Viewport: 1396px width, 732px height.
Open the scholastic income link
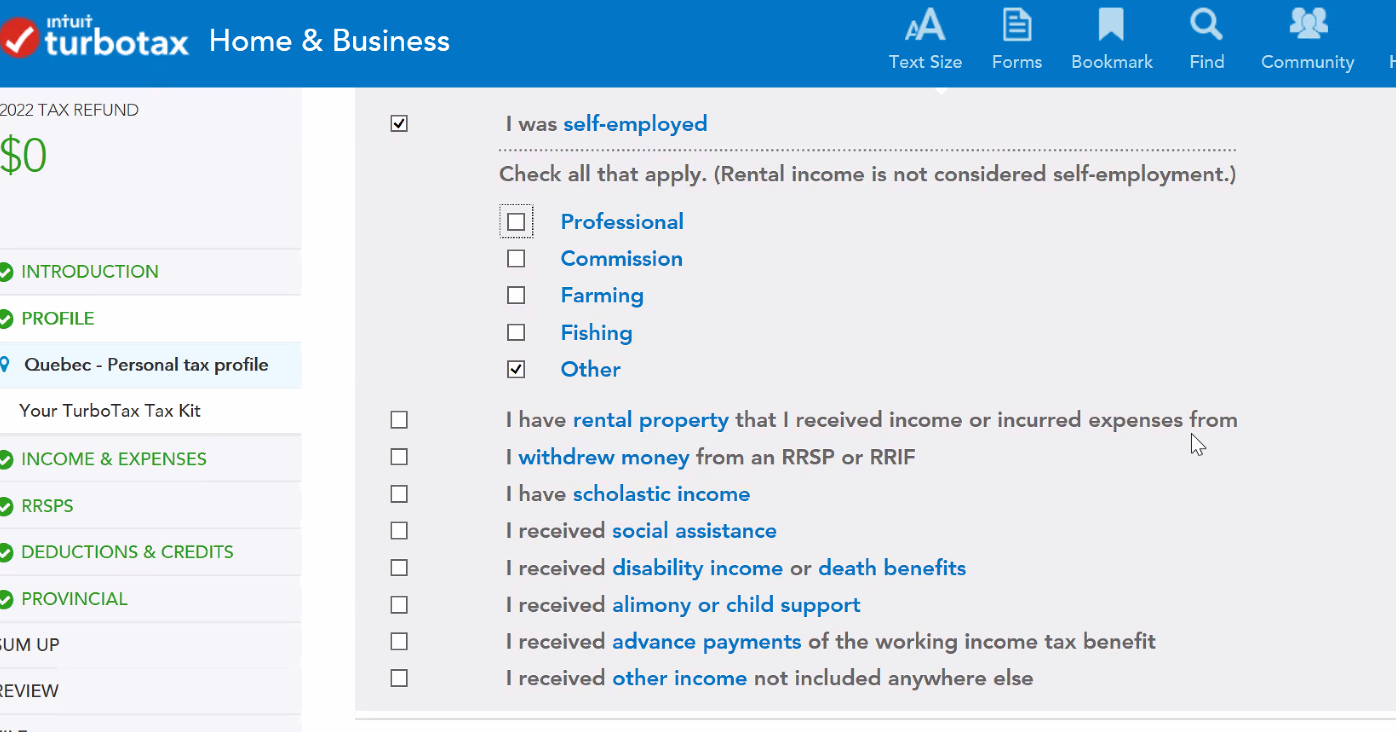point(661,494)
